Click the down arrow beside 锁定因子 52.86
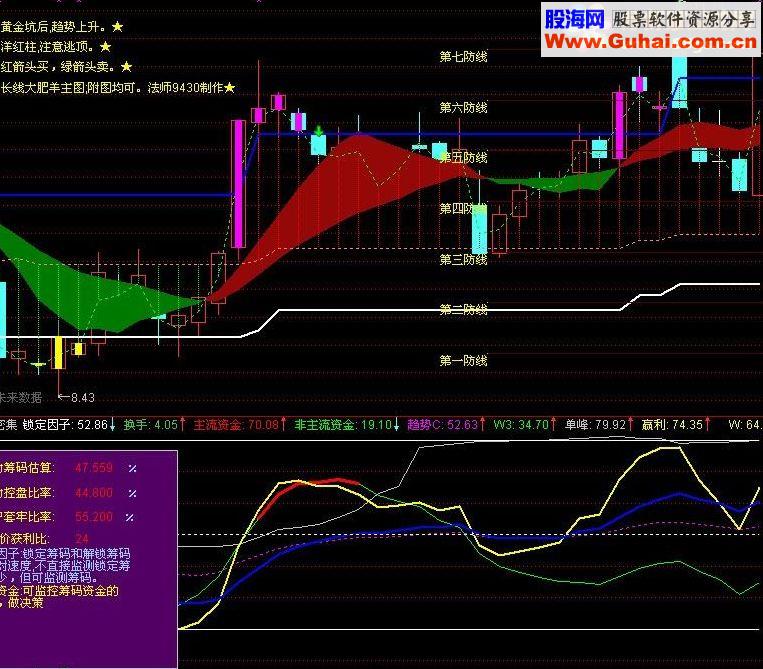The height and width of the screenshot is (669, 763). point(112,425)
